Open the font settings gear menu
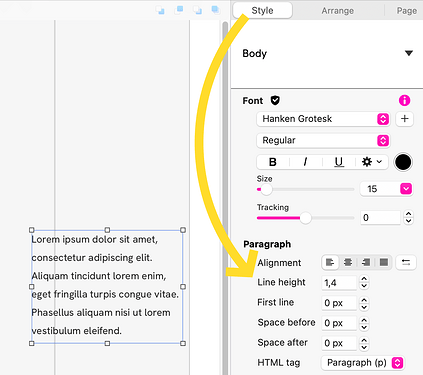 point(371,162)
